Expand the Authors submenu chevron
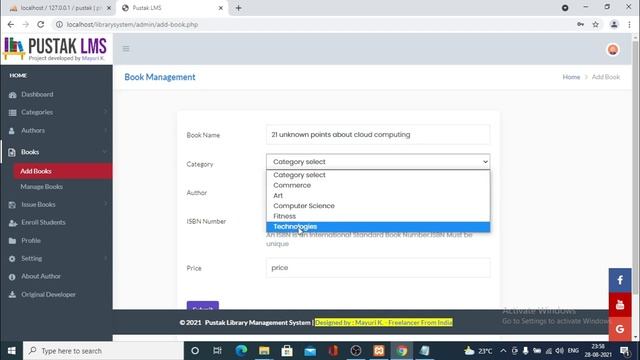Screen dimensions: 640x360 pos(105,130)
